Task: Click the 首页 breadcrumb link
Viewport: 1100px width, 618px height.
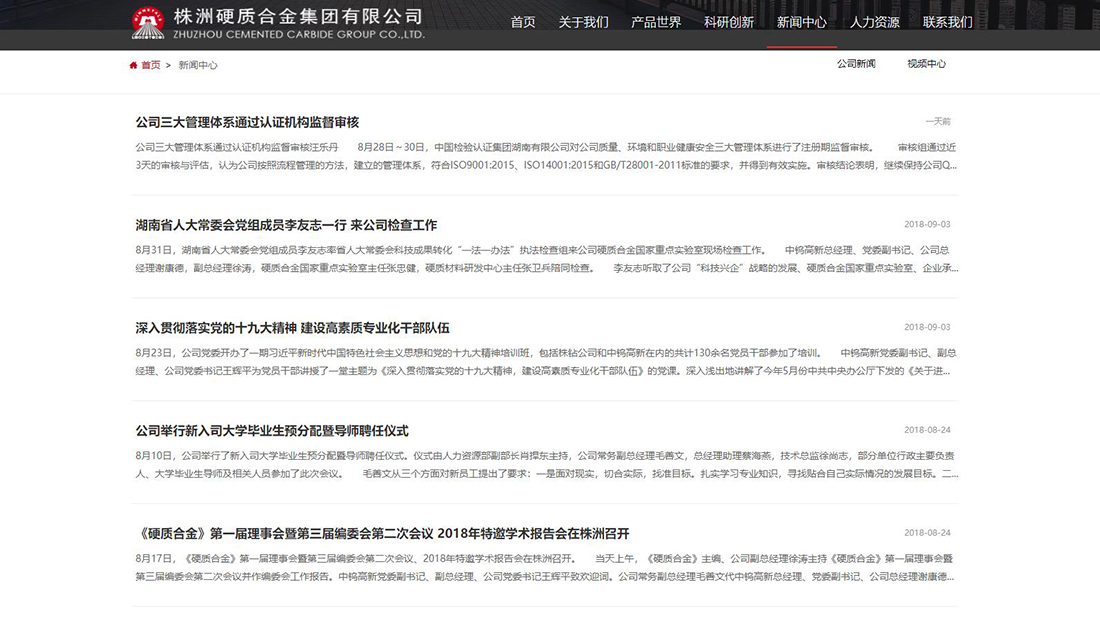Action: click(x=151, y=65)
